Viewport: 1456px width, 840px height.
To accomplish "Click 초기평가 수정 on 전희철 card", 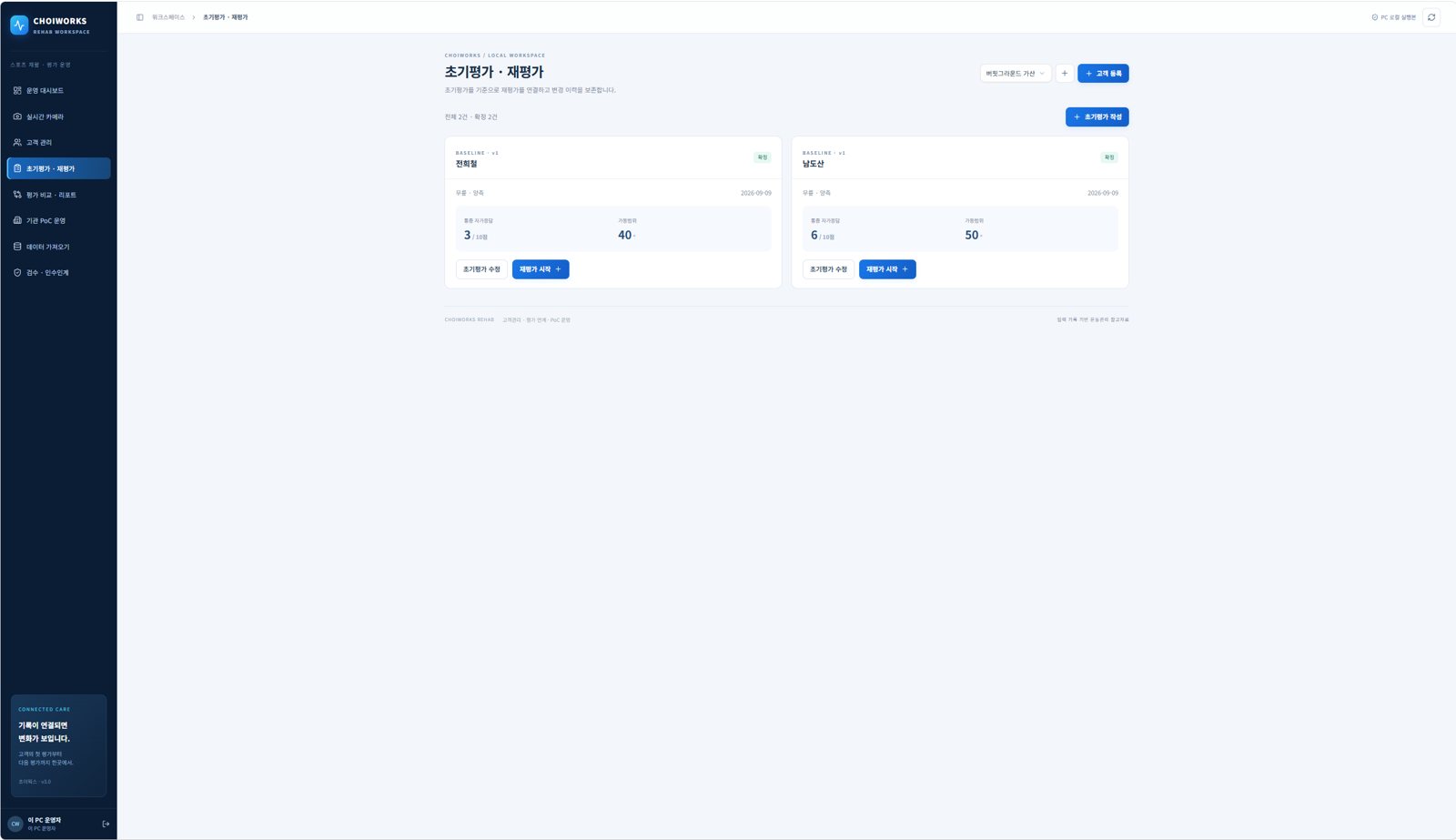I will tap(481, 269).
